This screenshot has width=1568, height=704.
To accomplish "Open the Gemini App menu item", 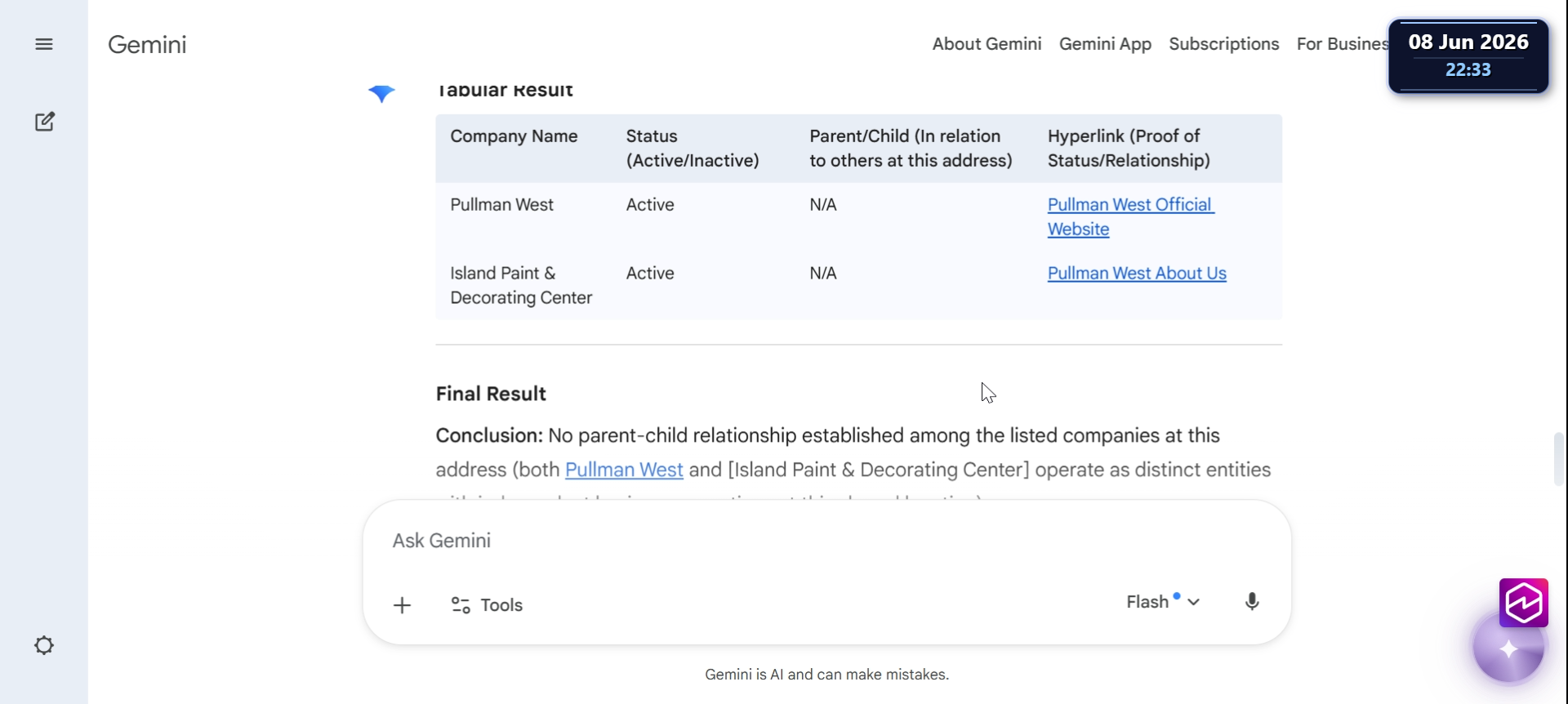I will pyautogui.click(x=1105, y=44).
